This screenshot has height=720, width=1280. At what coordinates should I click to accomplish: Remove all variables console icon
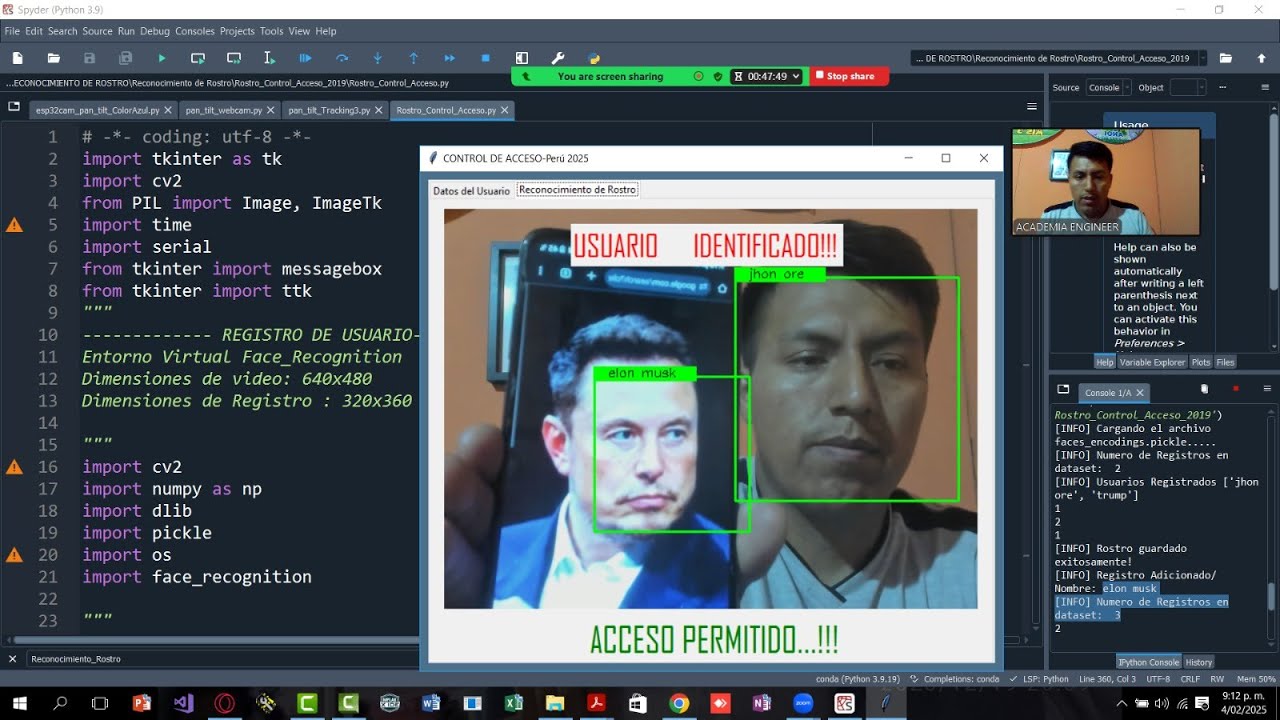1205,389
